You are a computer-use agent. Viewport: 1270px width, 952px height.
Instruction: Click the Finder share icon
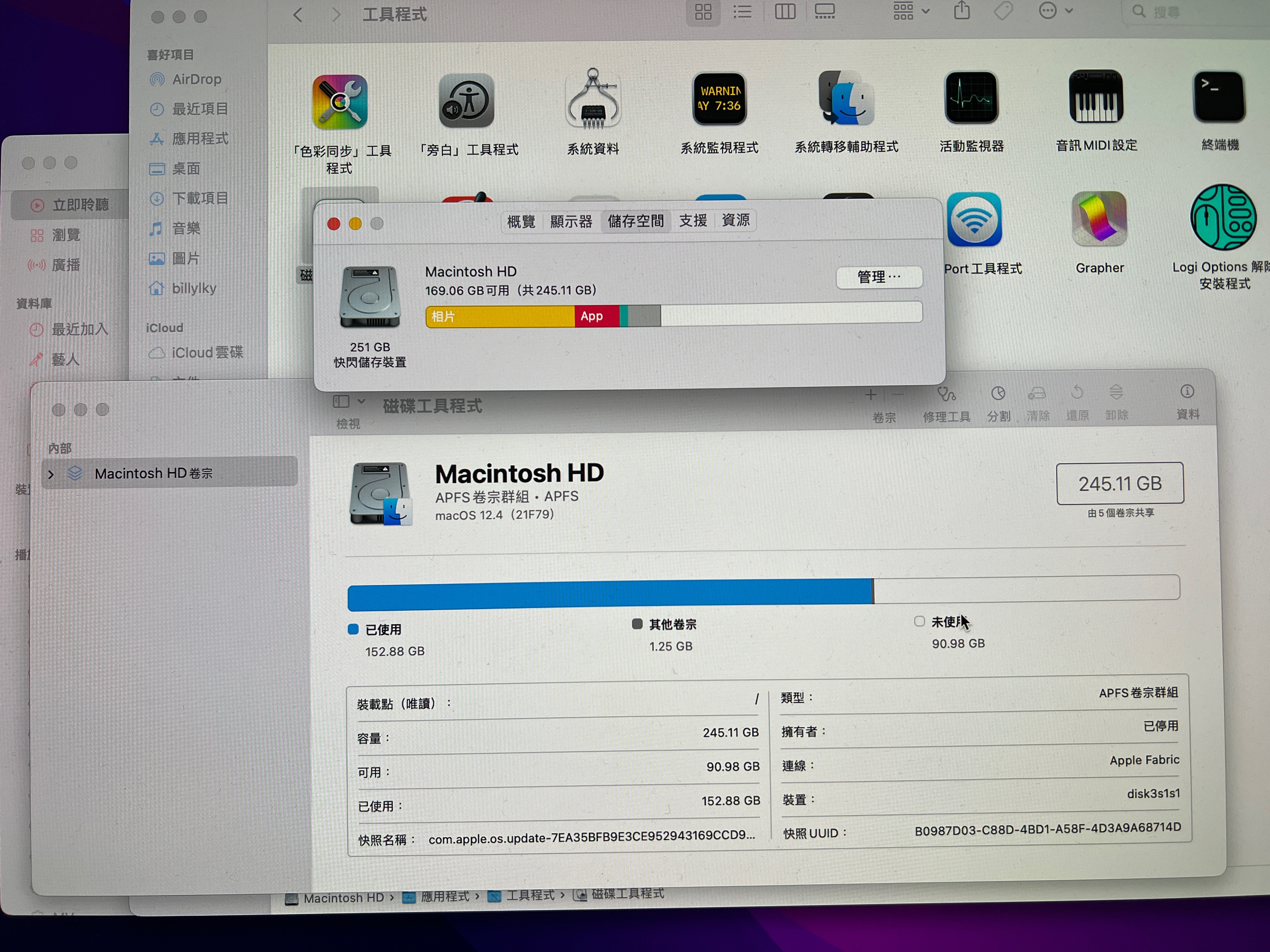click(962, 10)
